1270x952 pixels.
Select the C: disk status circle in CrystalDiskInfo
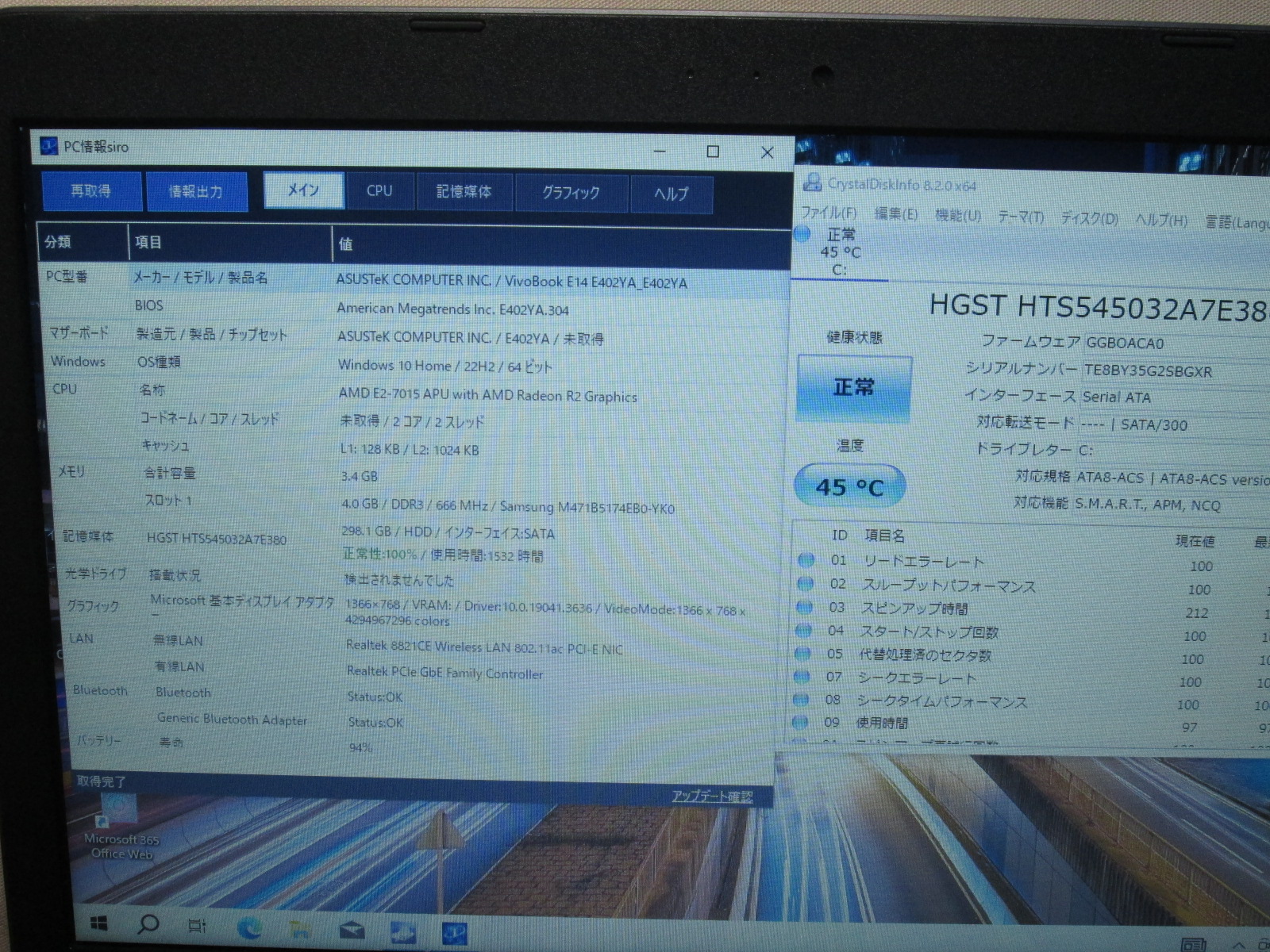pyautogui.click(x=802, y=234)
